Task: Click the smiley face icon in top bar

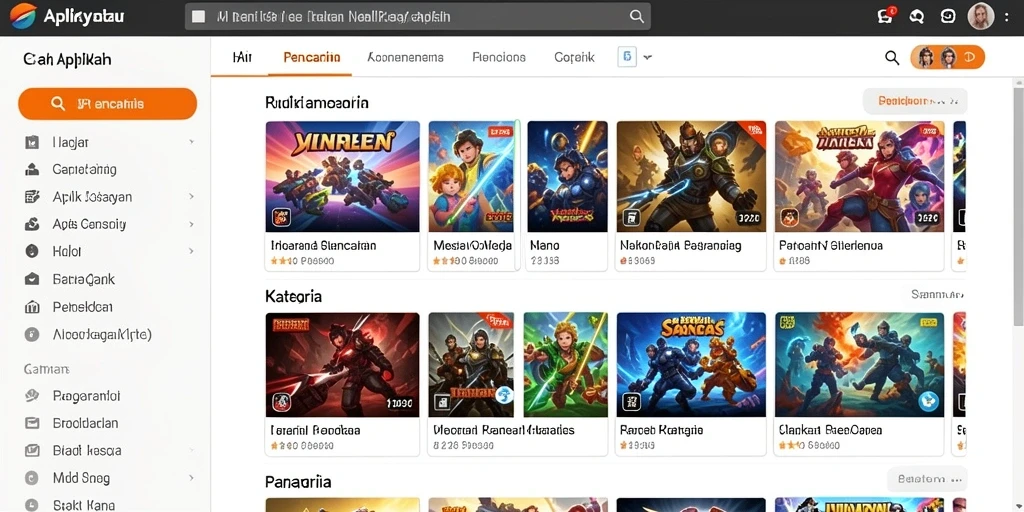Action: click(948, 17)
